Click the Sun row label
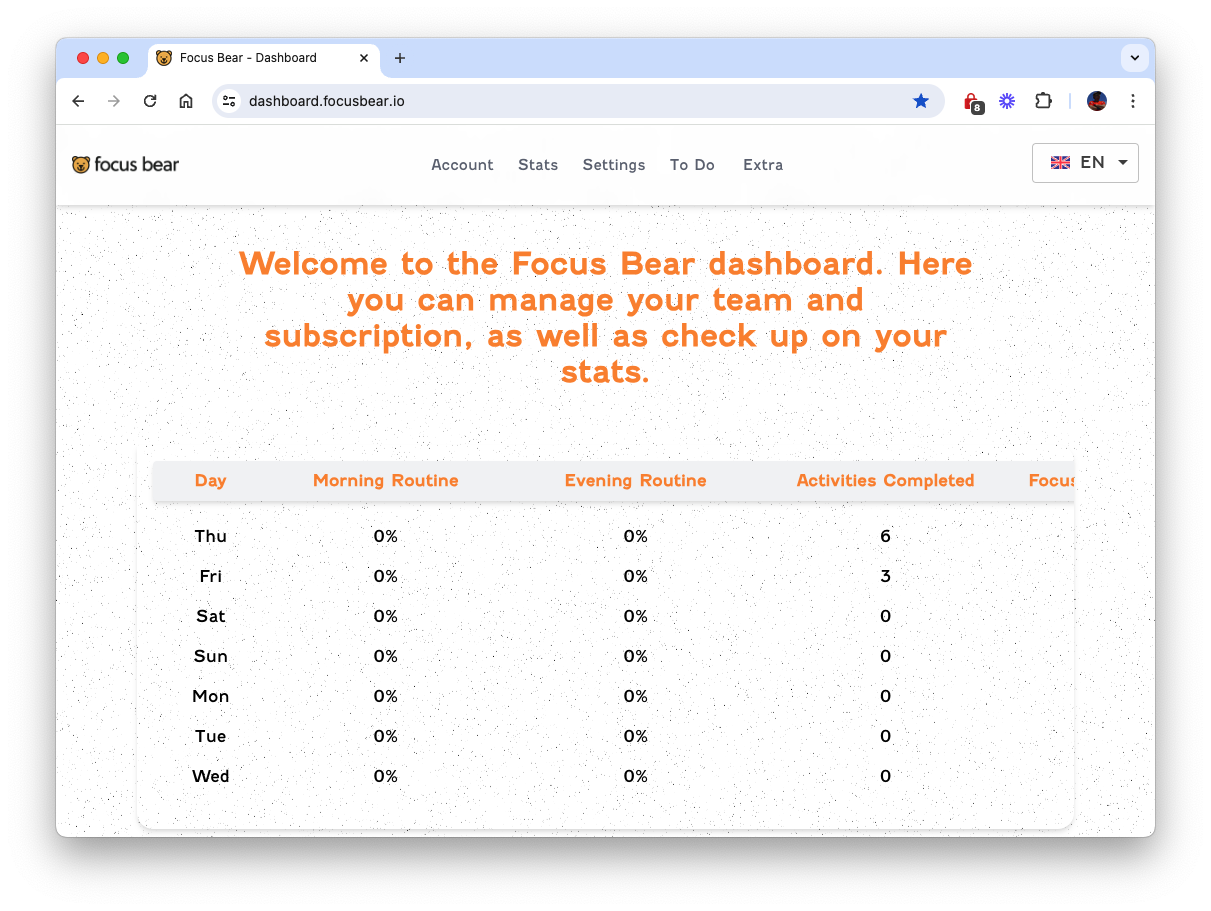Image resolution: width=1211 pixels, height=911 pixels. (x=211, y=656)
